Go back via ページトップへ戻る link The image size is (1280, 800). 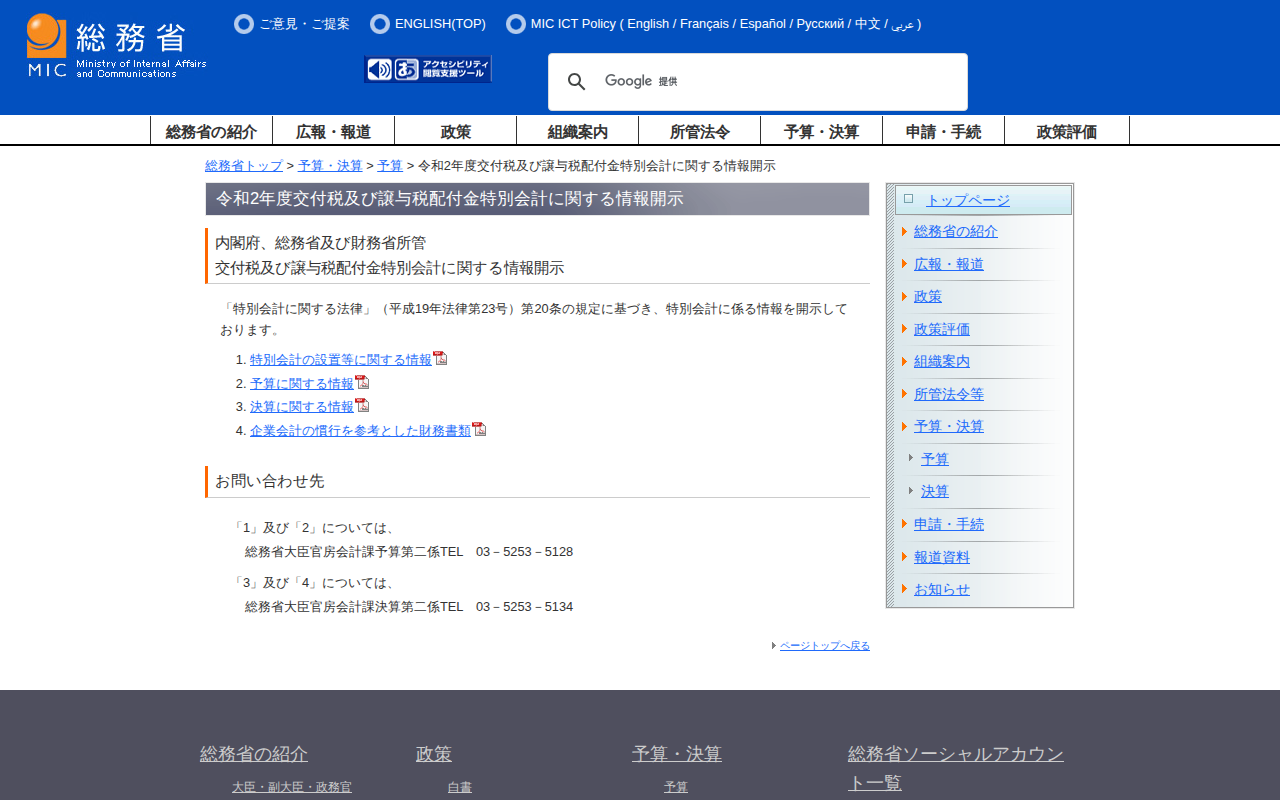824,646
